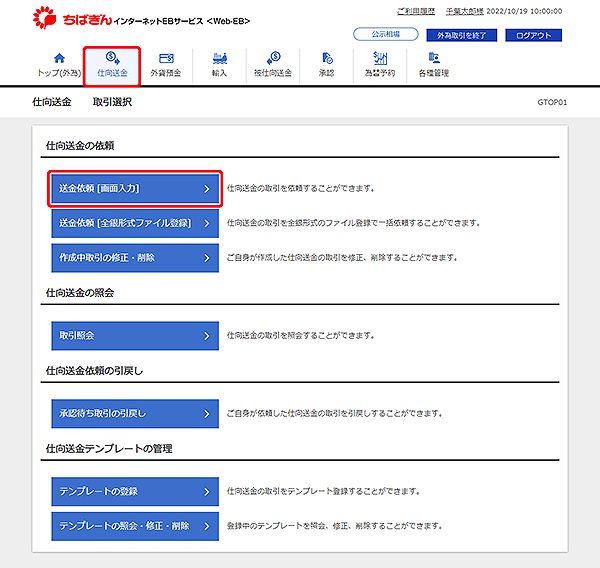Screen dimensions: 600x568
Task: Click 外為取引を終了 button
Action: (x=461, y=35)
